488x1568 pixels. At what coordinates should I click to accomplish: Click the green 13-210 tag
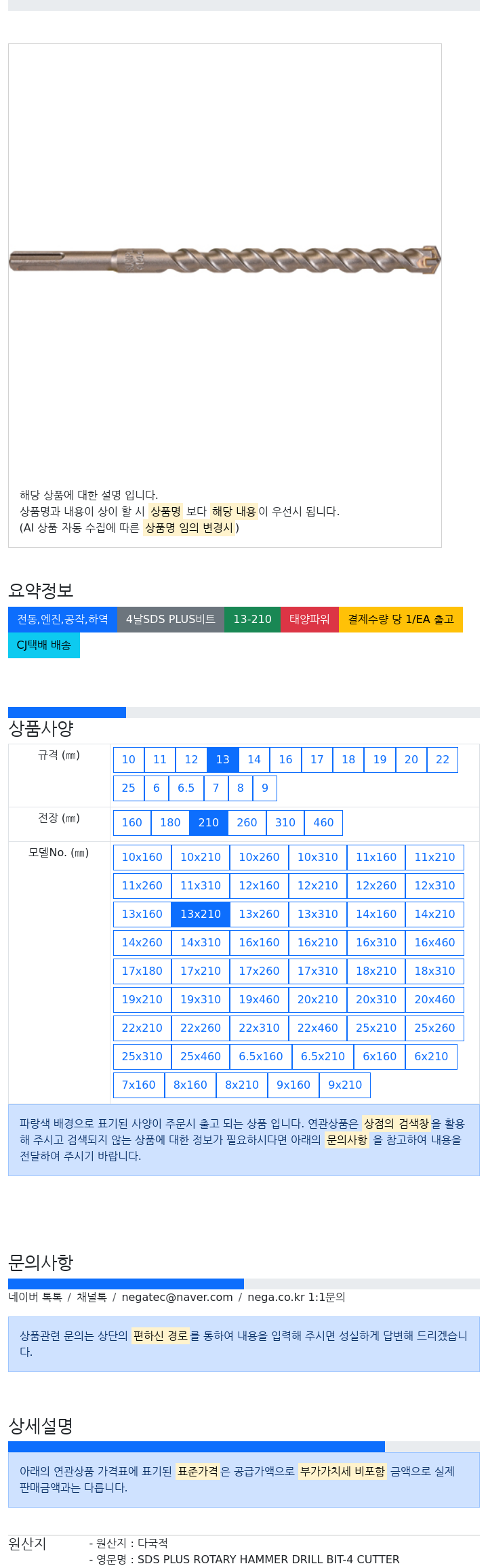[252, 620]
